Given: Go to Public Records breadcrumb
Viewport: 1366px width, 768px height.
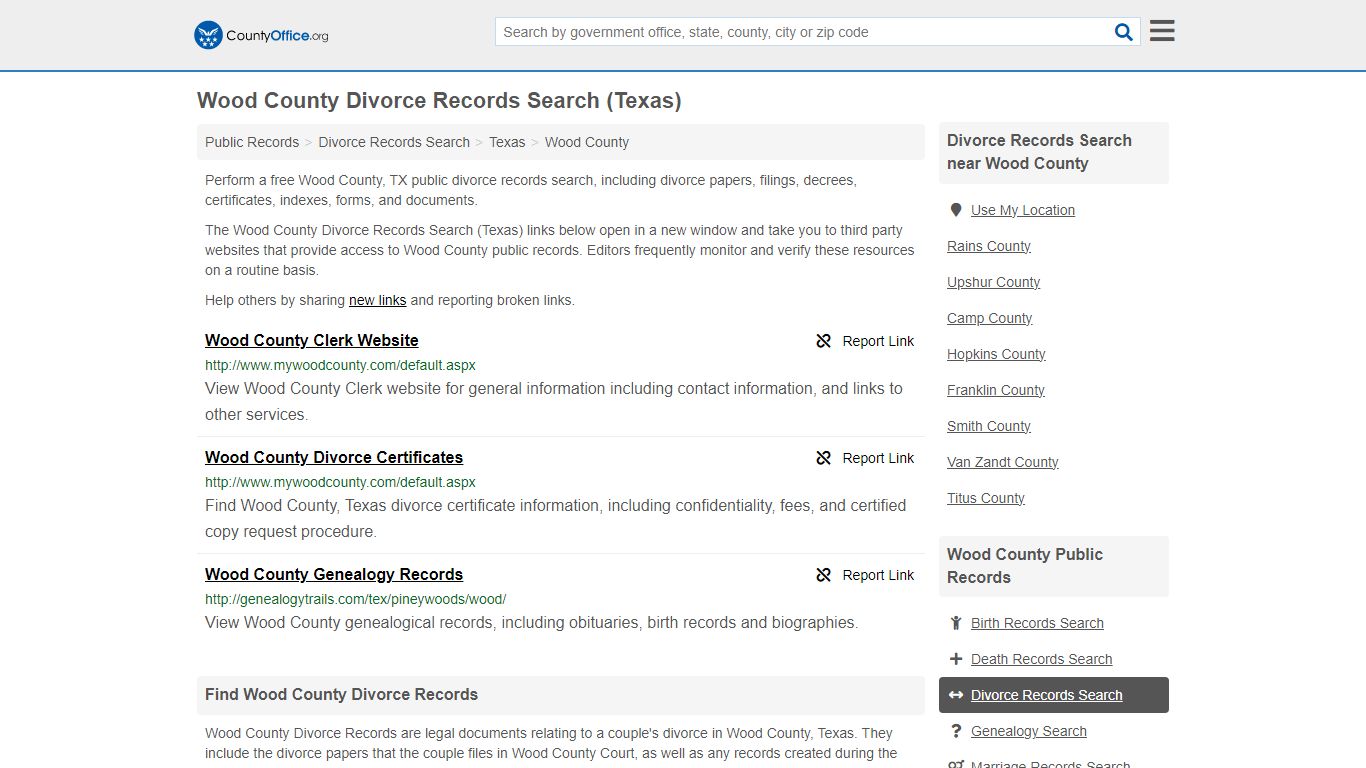Looking at the screenshot, I should [252, 142].
